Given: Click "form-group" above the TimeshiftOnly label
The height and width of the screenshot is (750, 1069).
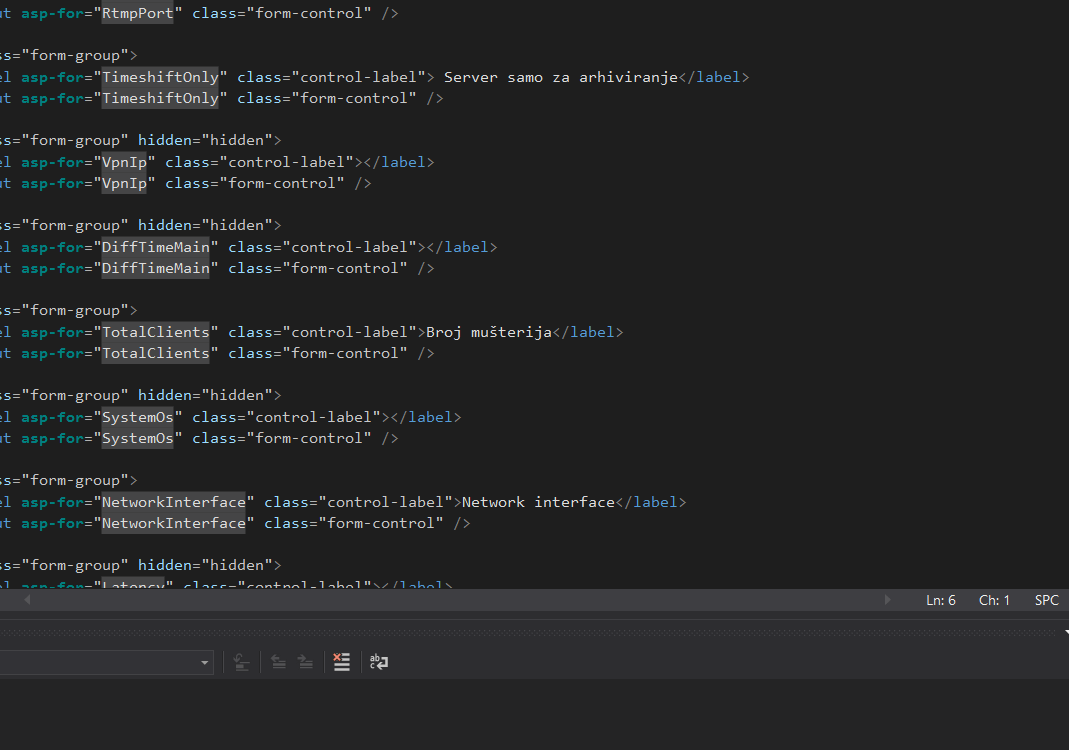Looking at the screenshot, I should coord(74,55).
